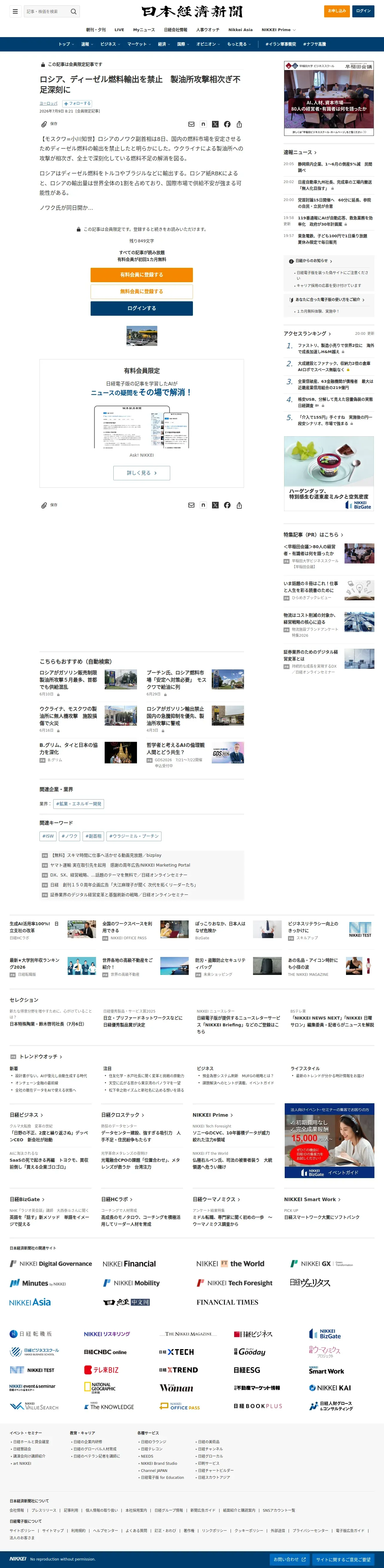Open the 日経転職版 logo link

click(x=31, y=1334)
